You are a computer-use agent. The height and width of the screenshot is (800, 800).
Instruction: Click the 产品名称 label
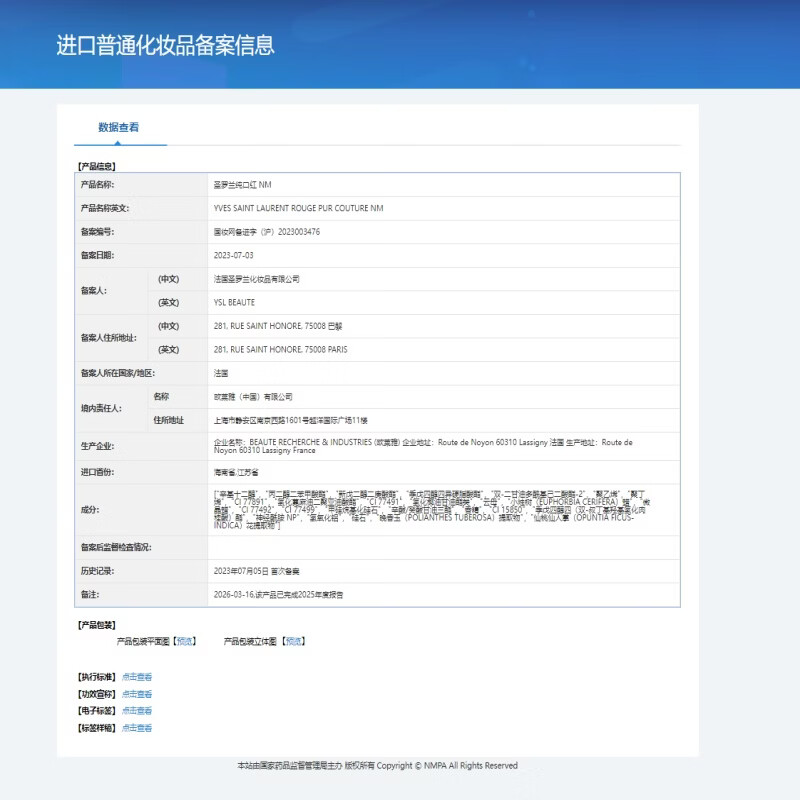(x=97, y=185)
